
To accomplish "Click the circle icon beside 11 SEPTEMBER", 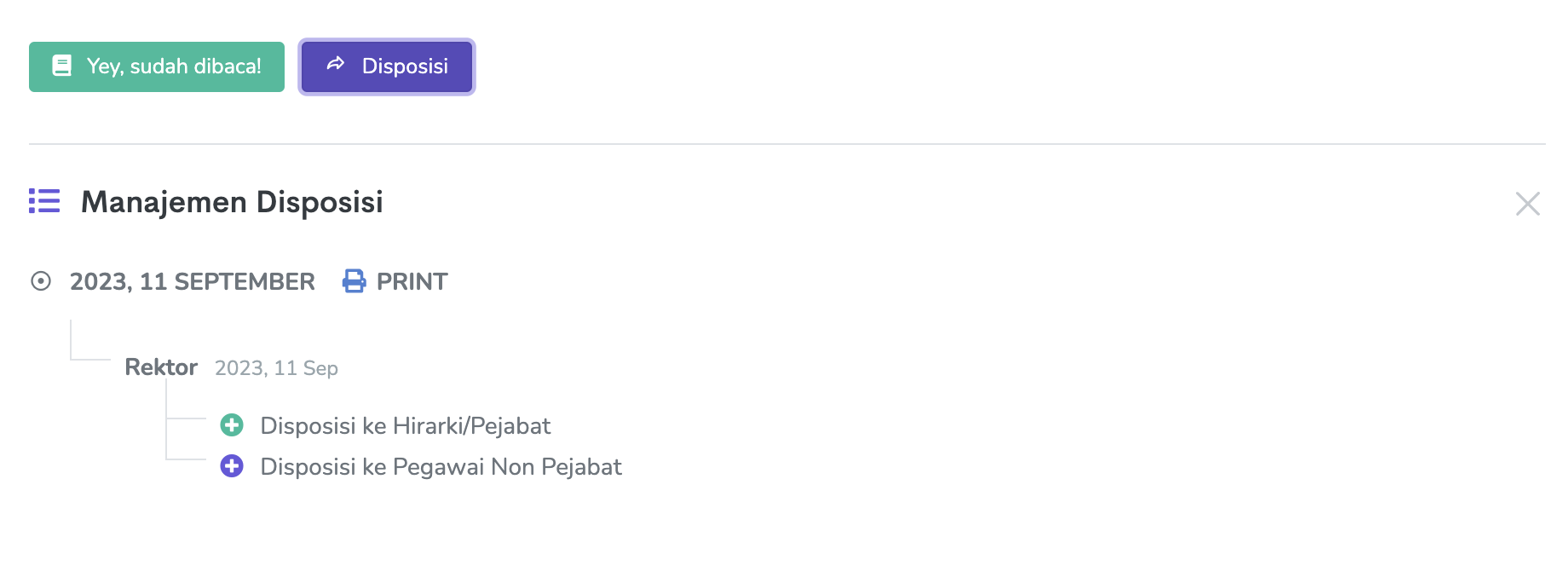I will point(41,281).
